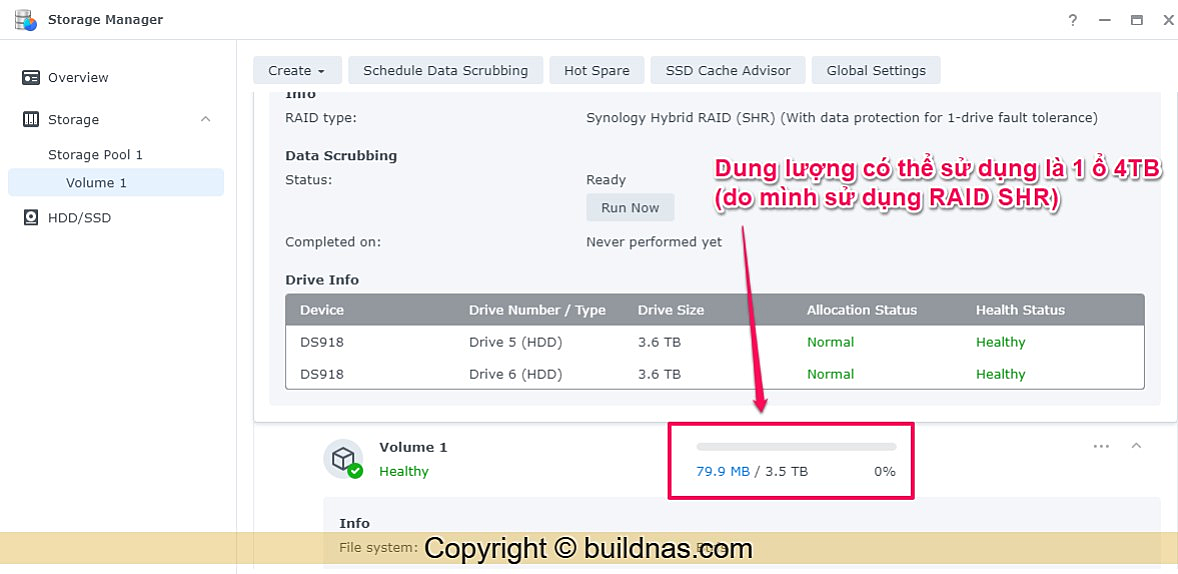Close the Storage Manager window

[x=1168, y=20]
